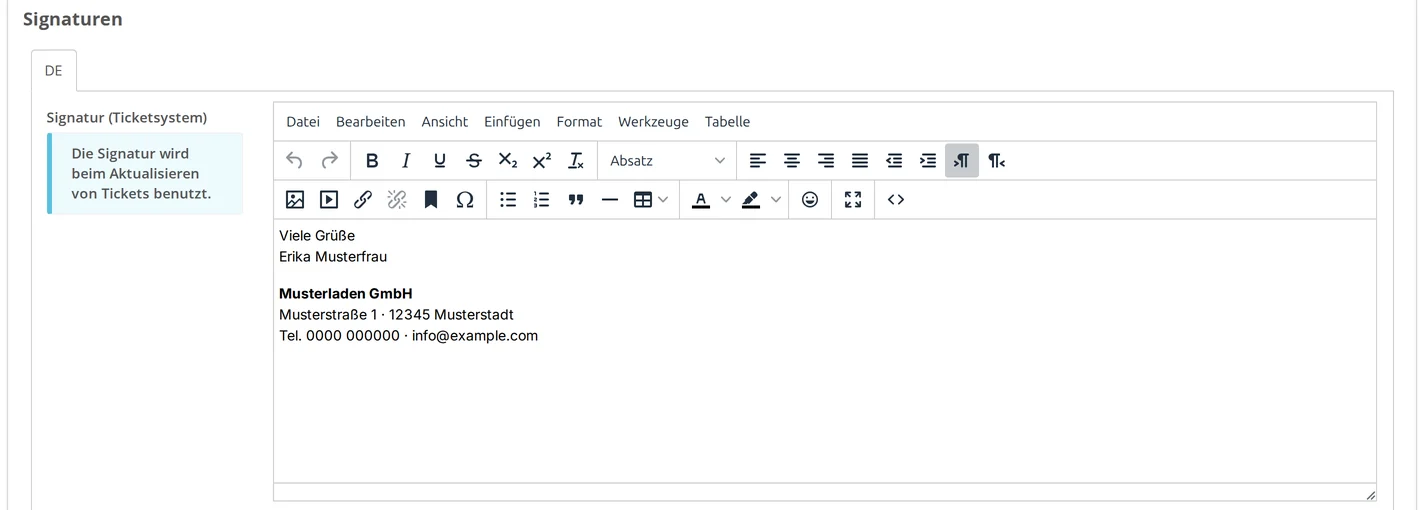Apply the current background highlight color
Viewport: 1424px width, 510px height.
tap(751, 199)
